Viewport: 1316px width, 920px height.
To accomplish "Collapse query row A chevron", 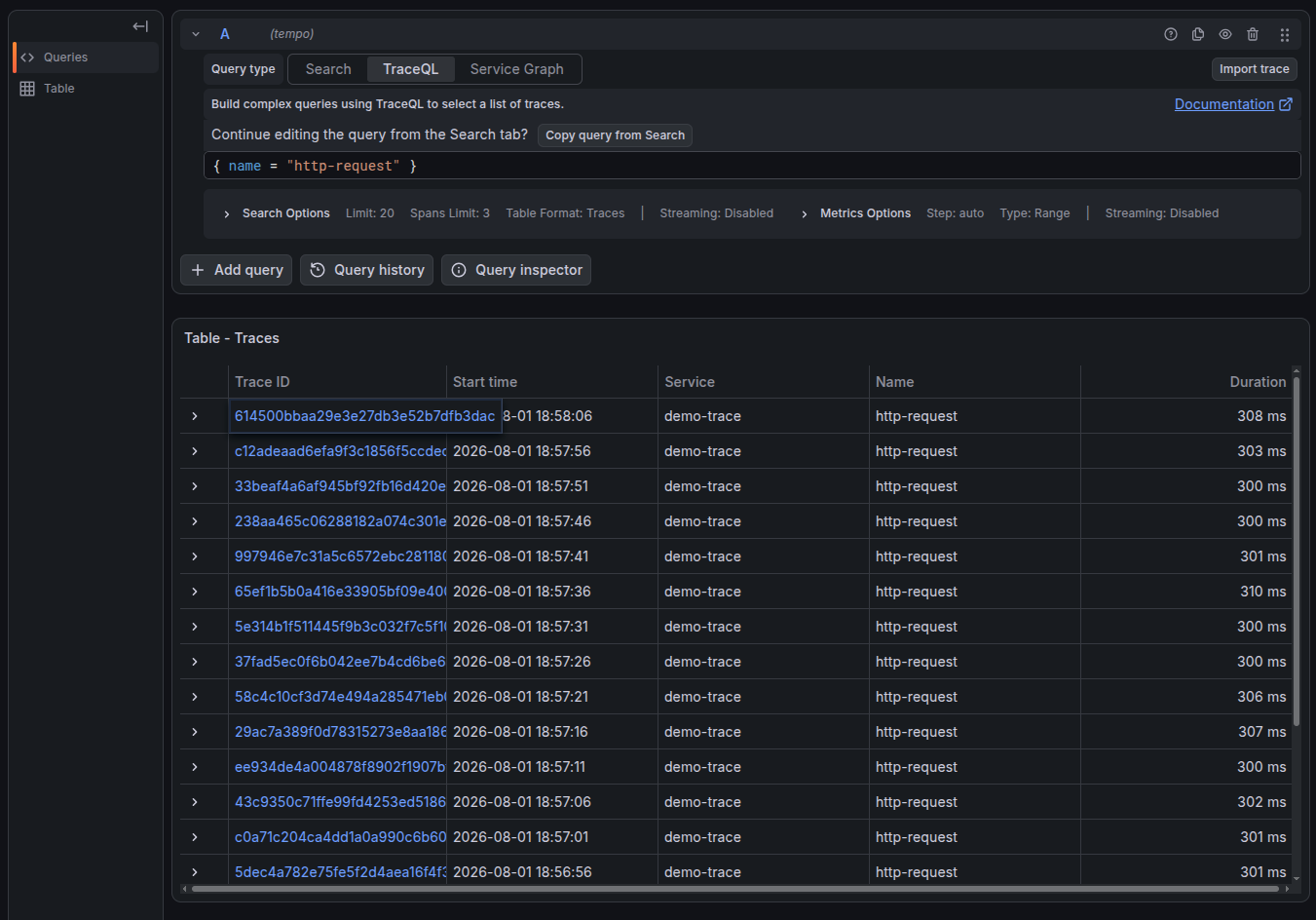I will (196, 34).
